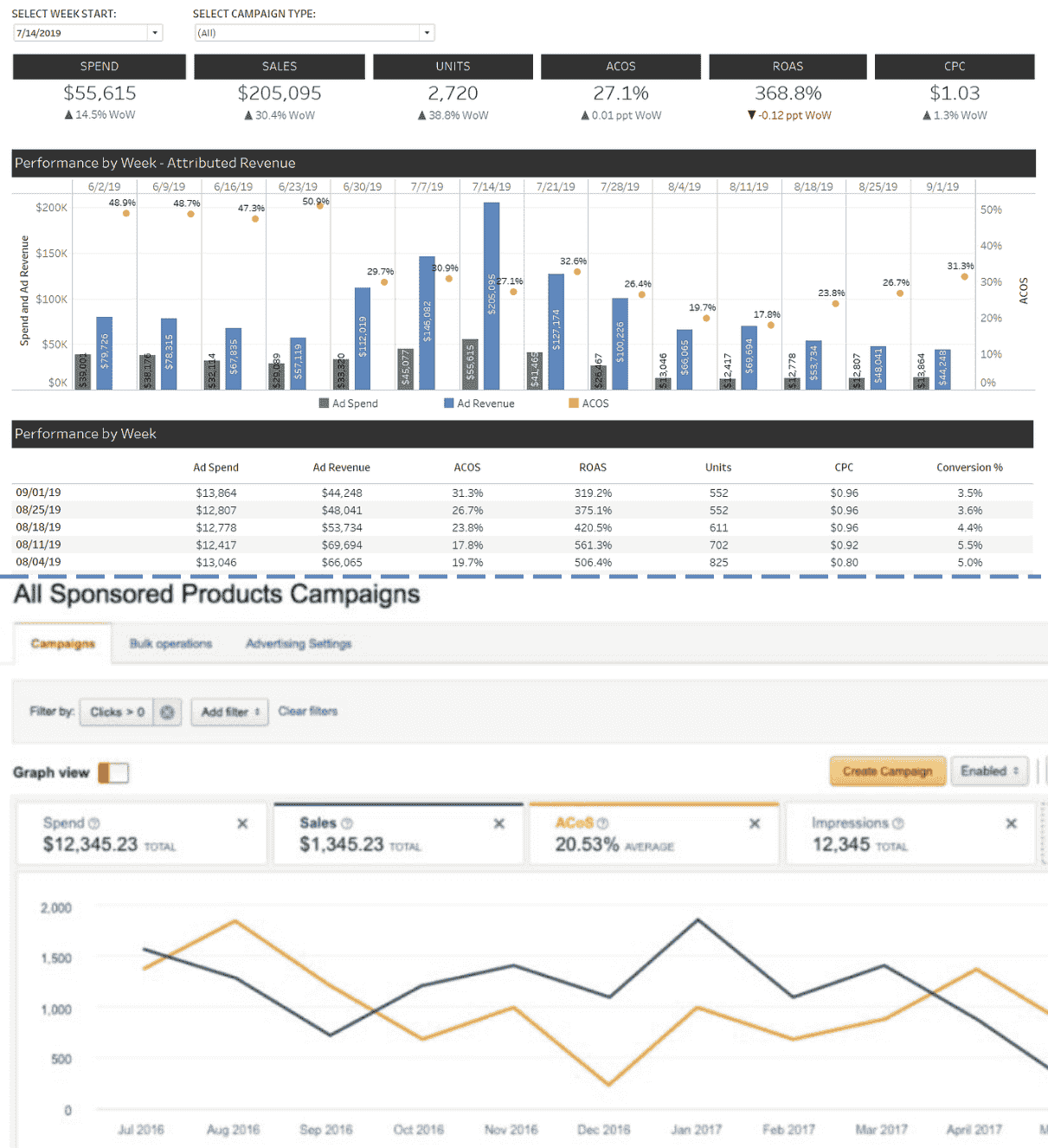Open the Select Campaign Type dropdown

tap(426, 32)
